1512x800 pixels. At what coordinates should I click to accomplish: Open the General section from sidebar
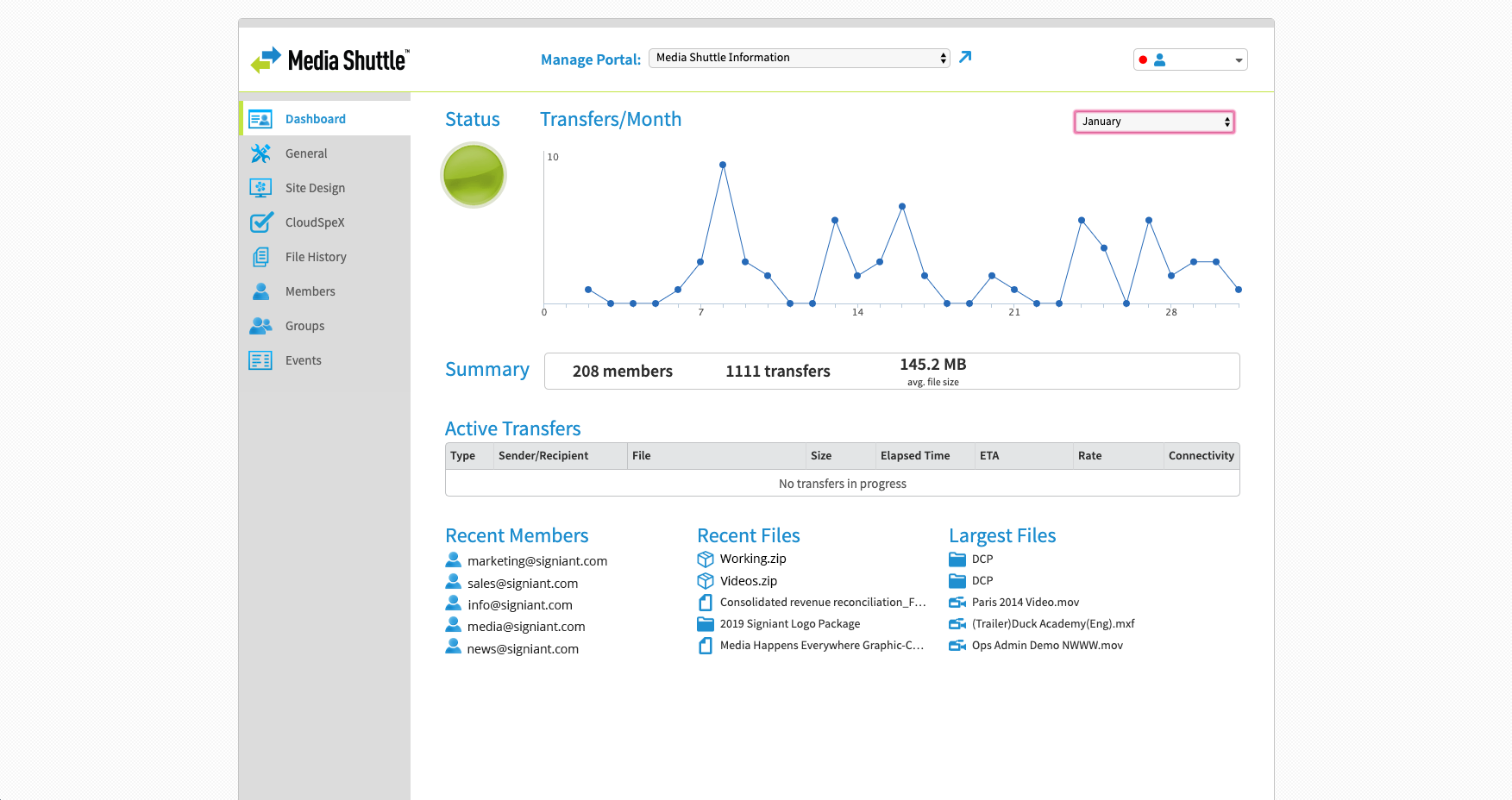click(x=306, y=153)
